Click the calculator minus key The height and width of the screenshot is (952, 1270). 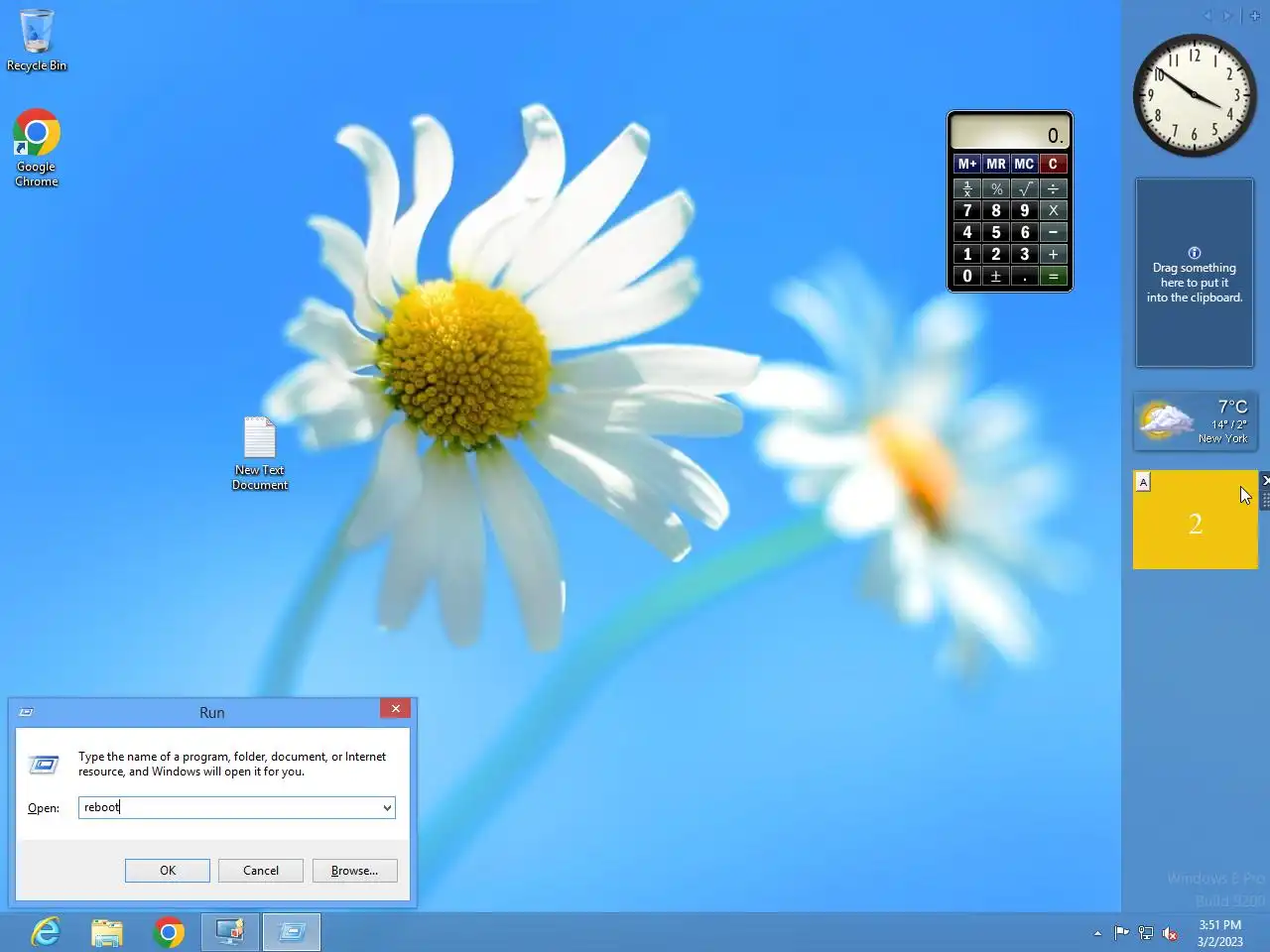pos(1053,232)
